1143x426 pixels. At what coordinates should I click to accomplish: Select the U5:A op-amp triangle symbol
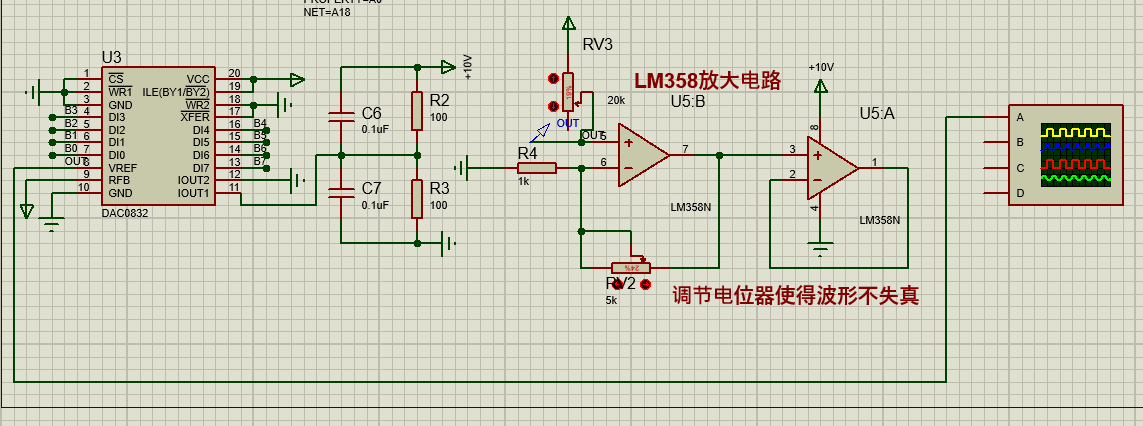pos(832,168)
